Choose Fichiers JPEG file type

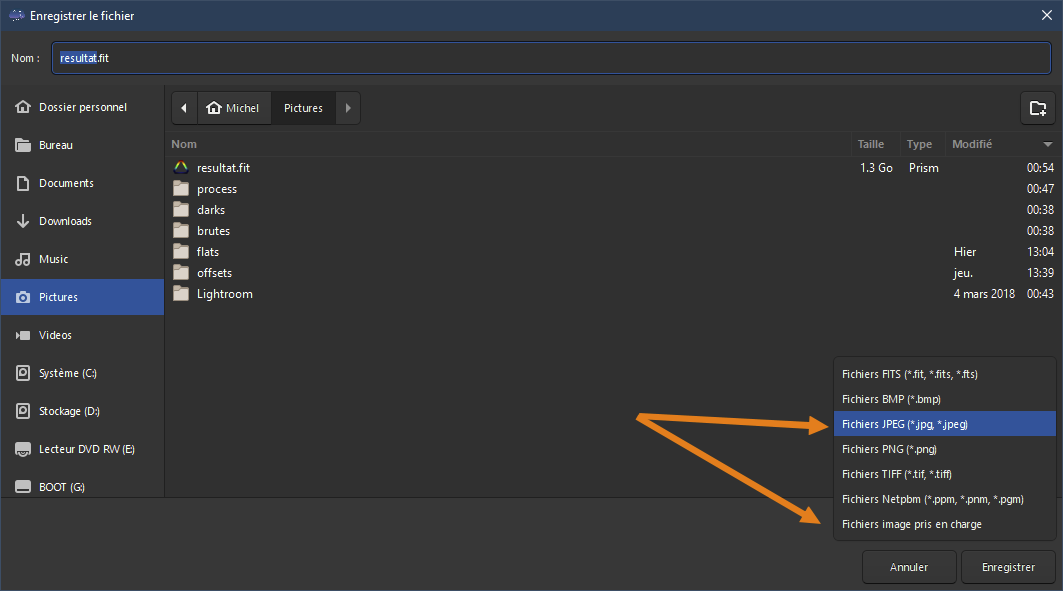point(944,424)
